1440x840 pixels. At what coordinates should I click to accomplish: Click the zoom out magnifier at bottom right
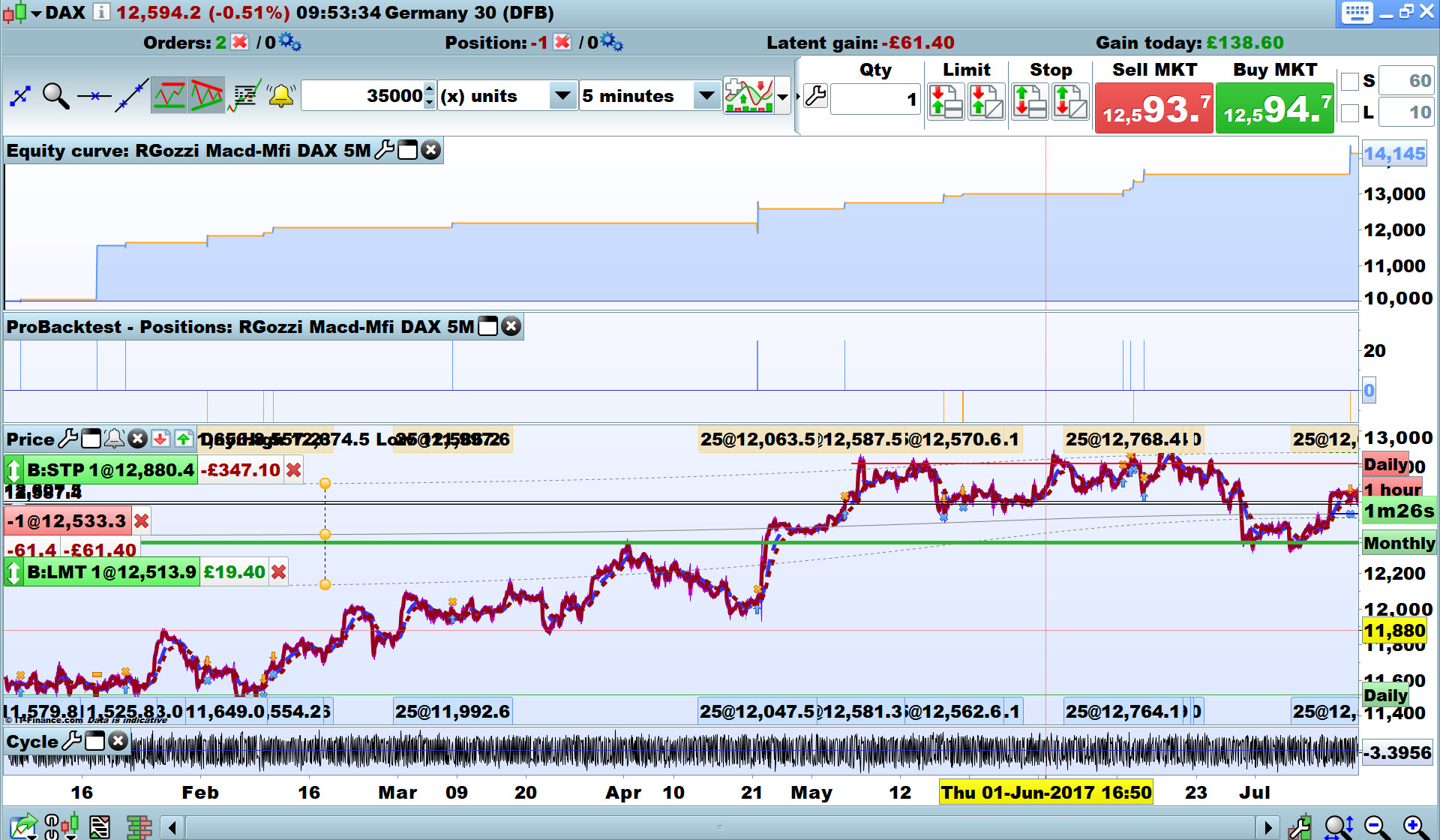[1376, 827]
